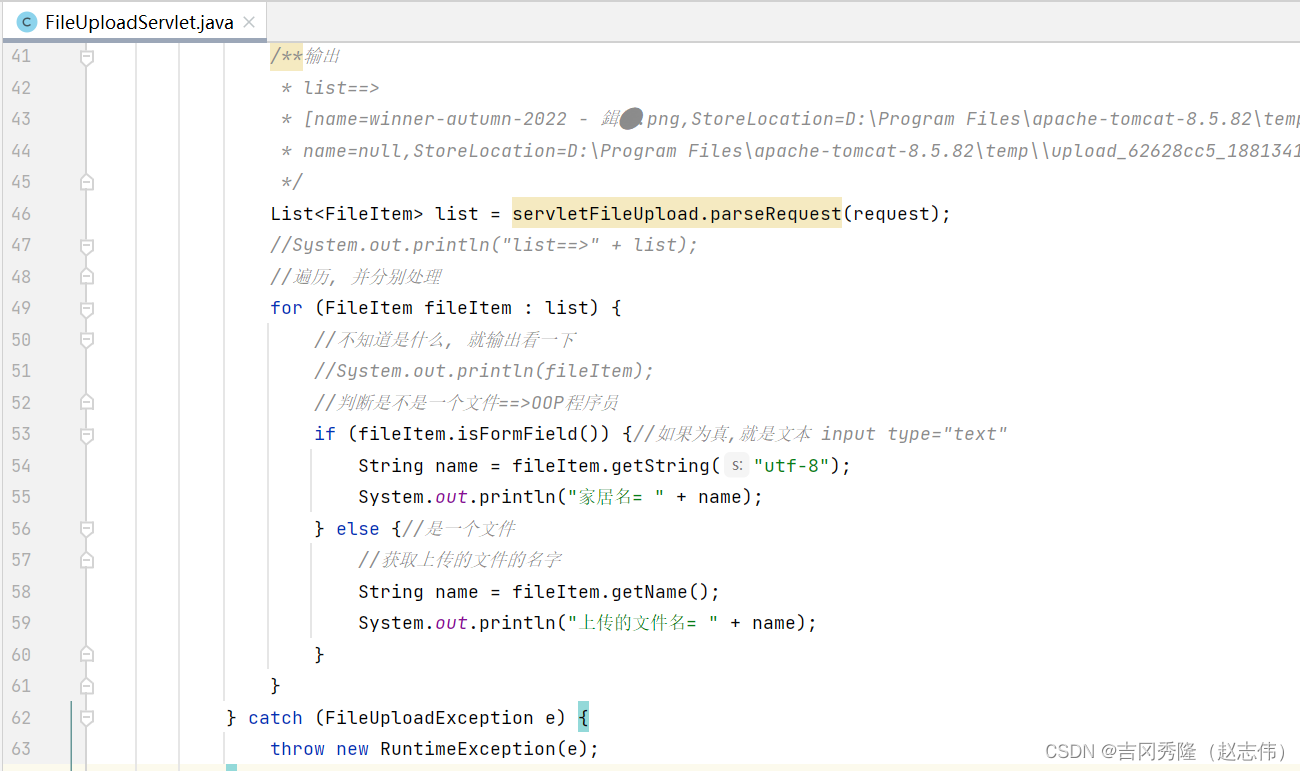Click the '//是一个文件' comment on line 56
Image resolution: width=1300 pixels, height=771 pixels.
coord(459,529)
